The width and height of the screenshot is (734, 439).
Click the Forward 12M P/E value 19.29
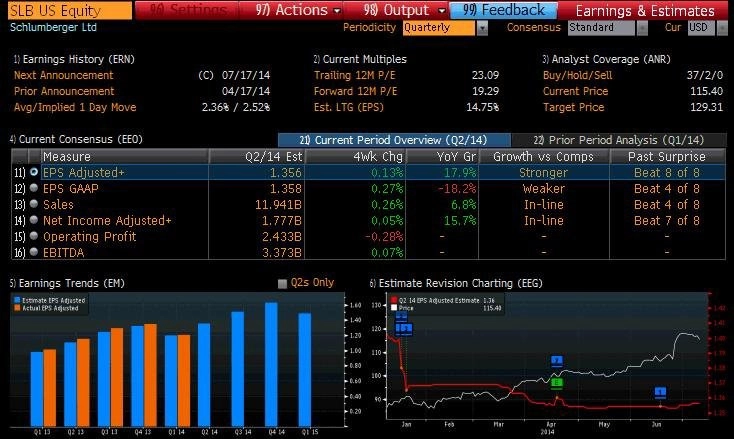pyautogui.click(x=485, y=91)
